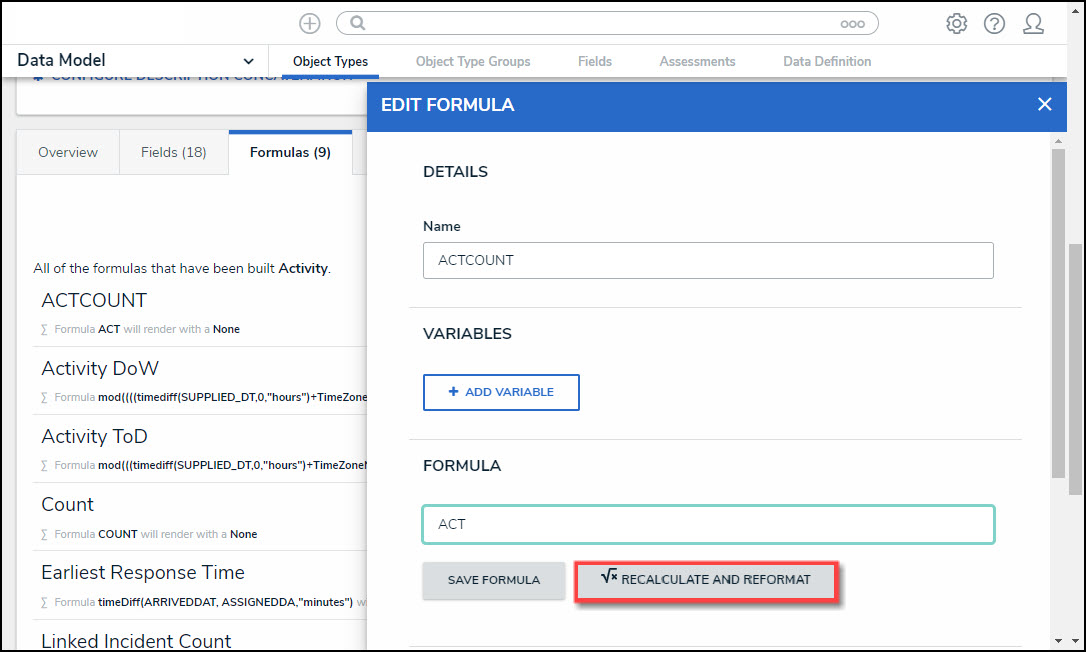Screen dimensions: 1086x652
Task: Click the Add Variable button
Action: click(501, 392)
